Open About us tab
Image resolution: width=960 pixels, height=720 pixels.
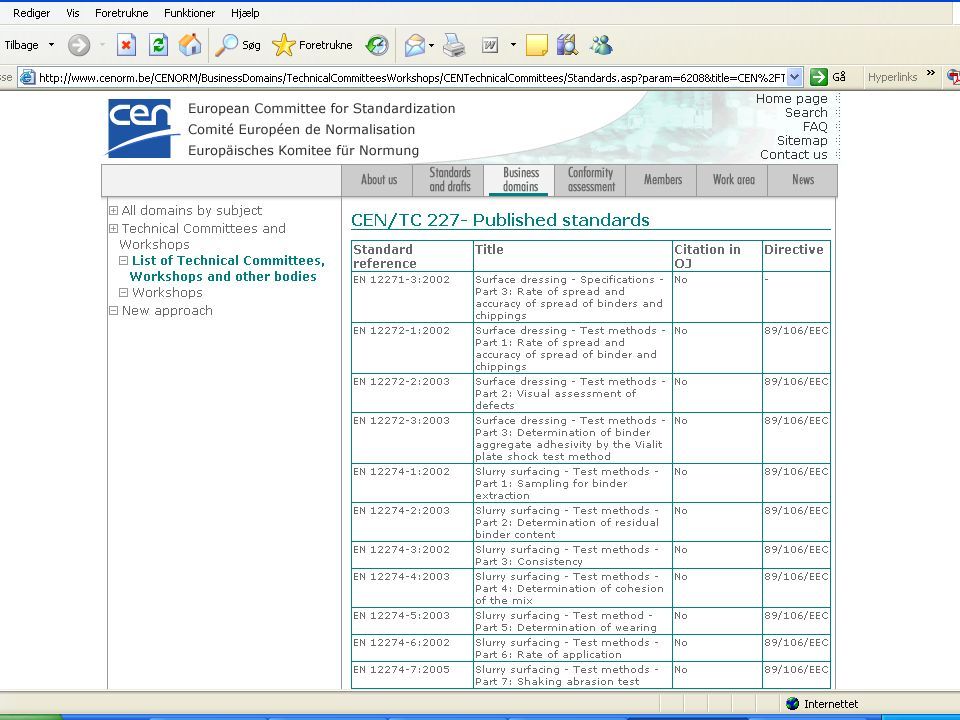tap(378, 180)
